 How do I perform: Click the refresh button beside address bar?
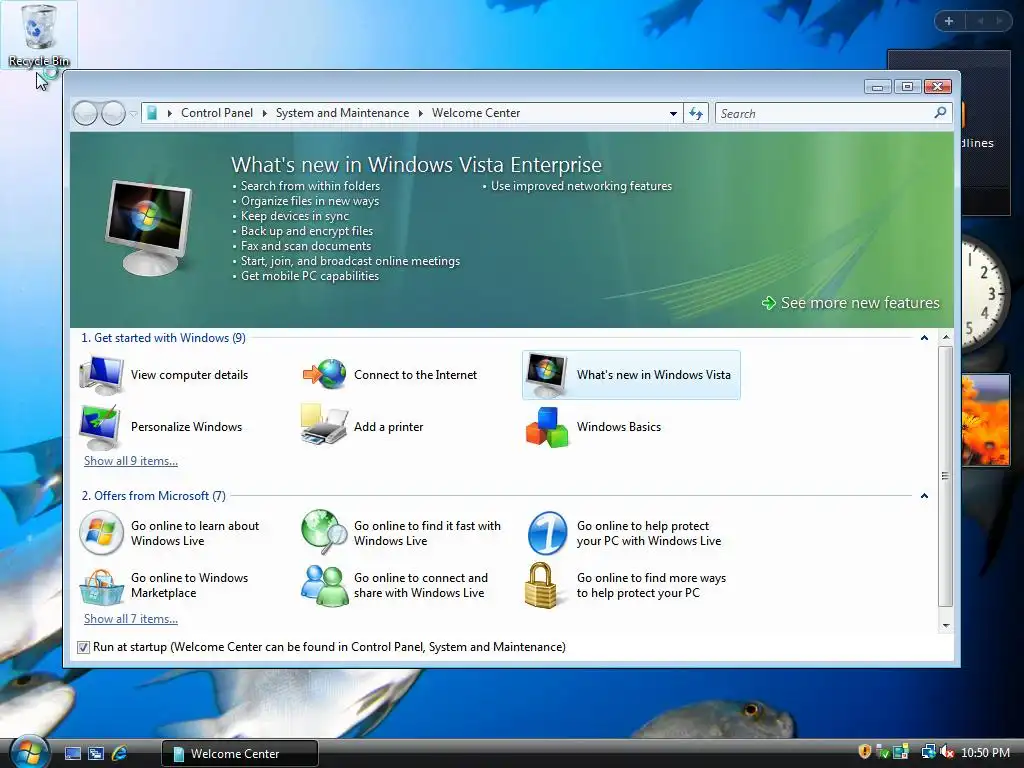point(696,113)
